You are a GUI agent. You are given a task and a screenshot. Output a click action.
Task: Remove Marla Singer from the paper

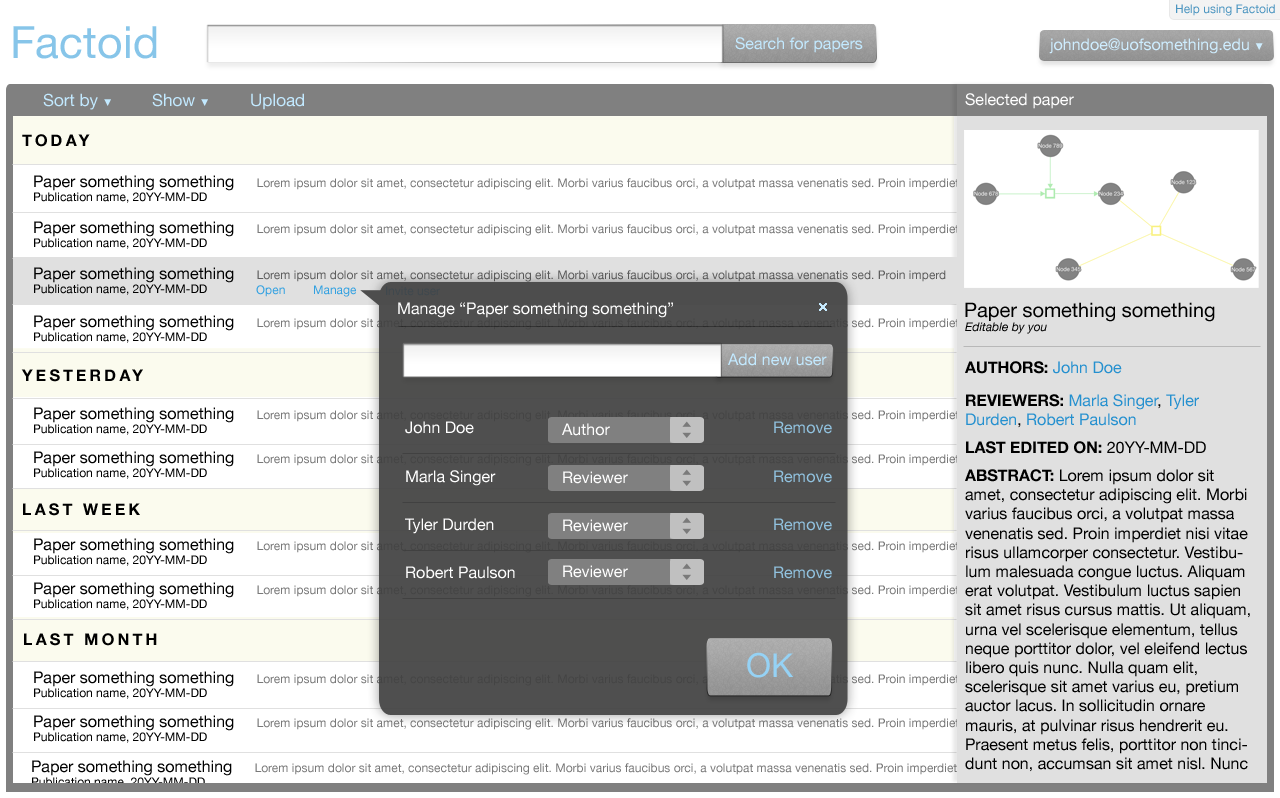802,477
